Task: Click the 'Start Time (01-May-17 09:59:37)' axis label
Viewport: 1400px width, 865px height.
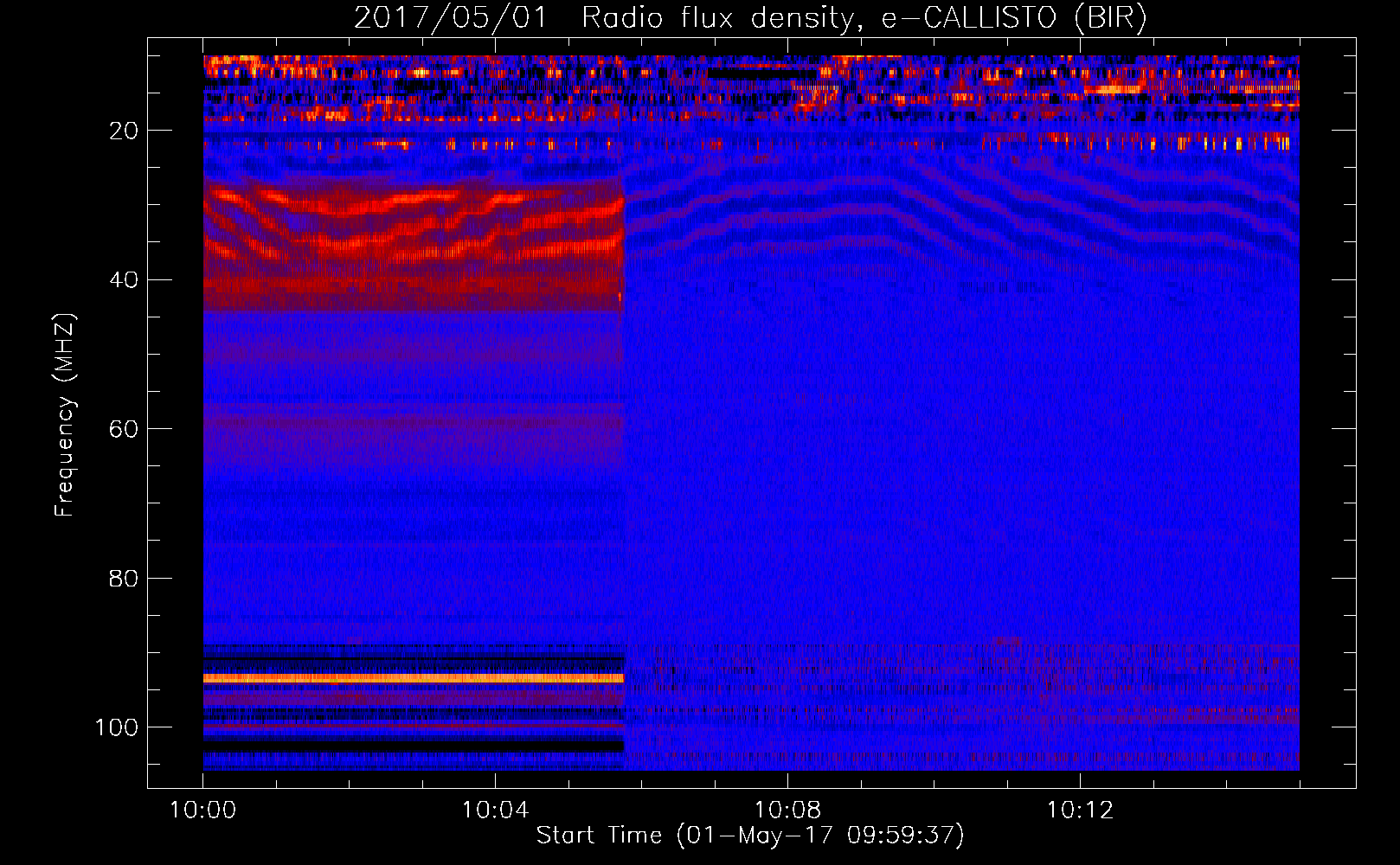Action: tap(750, 836)
